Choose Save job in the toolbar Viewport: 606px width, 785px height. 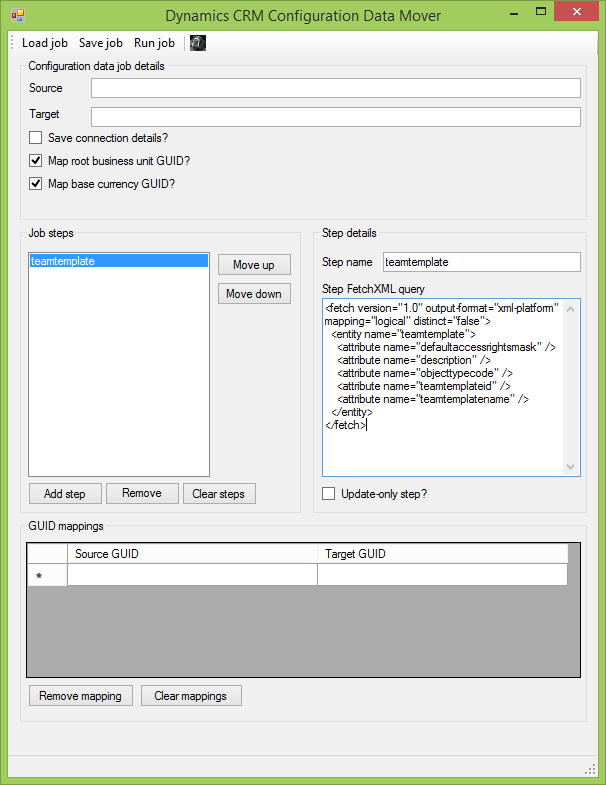point(101,43)
